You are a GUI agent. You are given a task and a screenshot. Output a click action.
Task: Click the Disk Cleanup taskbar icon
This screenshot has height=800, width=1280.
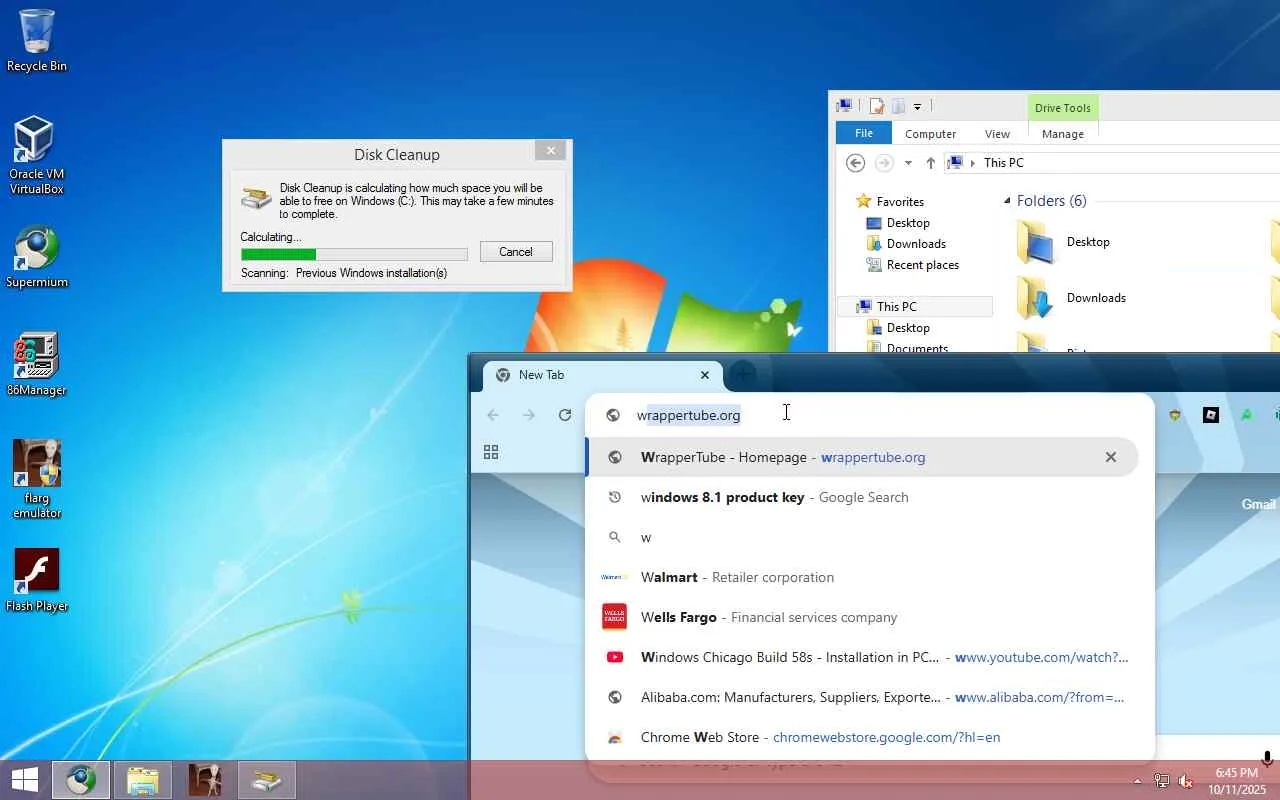(x=267, y=780)
